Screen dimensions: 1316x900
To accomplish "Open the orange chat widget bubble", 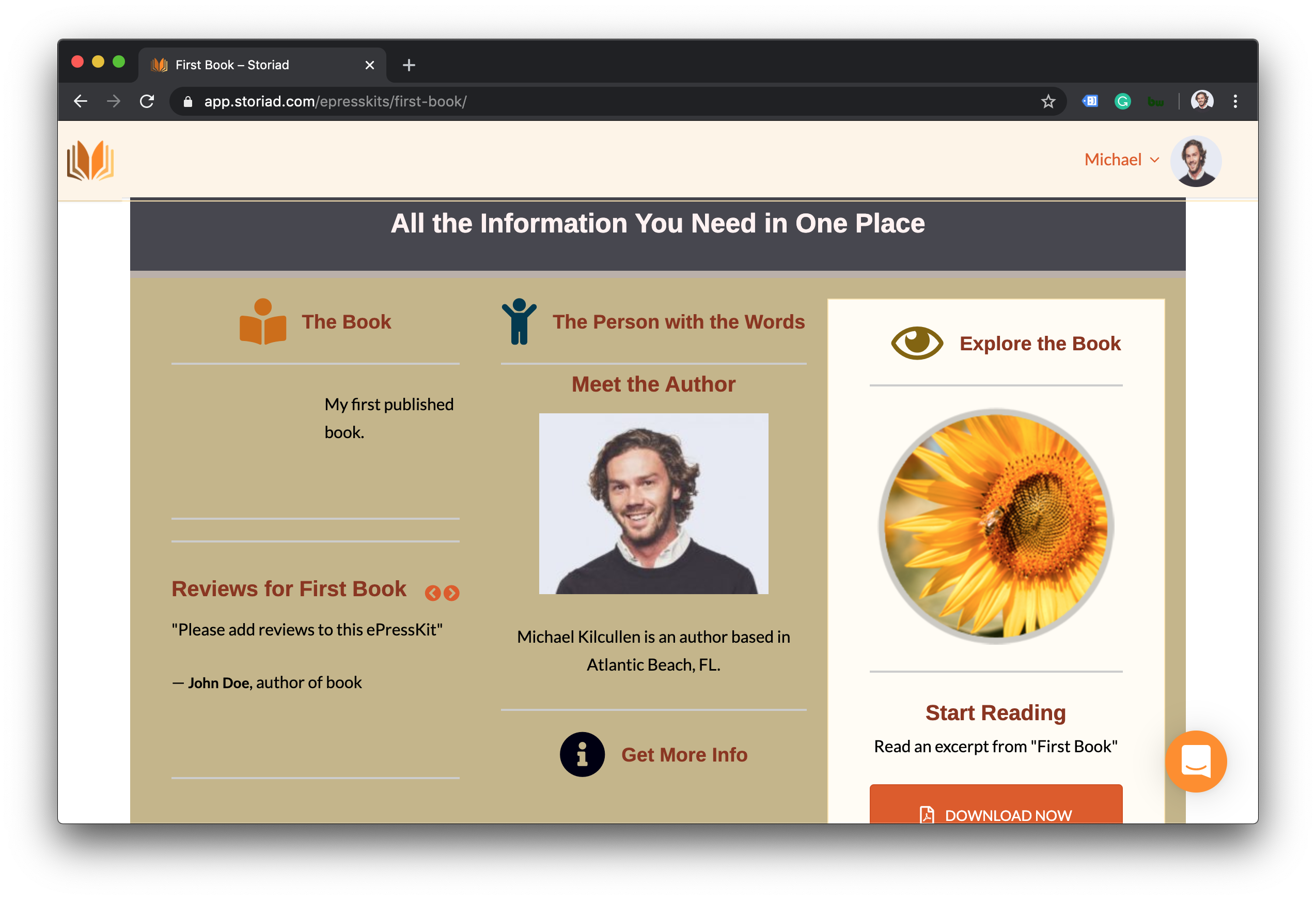I will click(x=1195, y=761).
